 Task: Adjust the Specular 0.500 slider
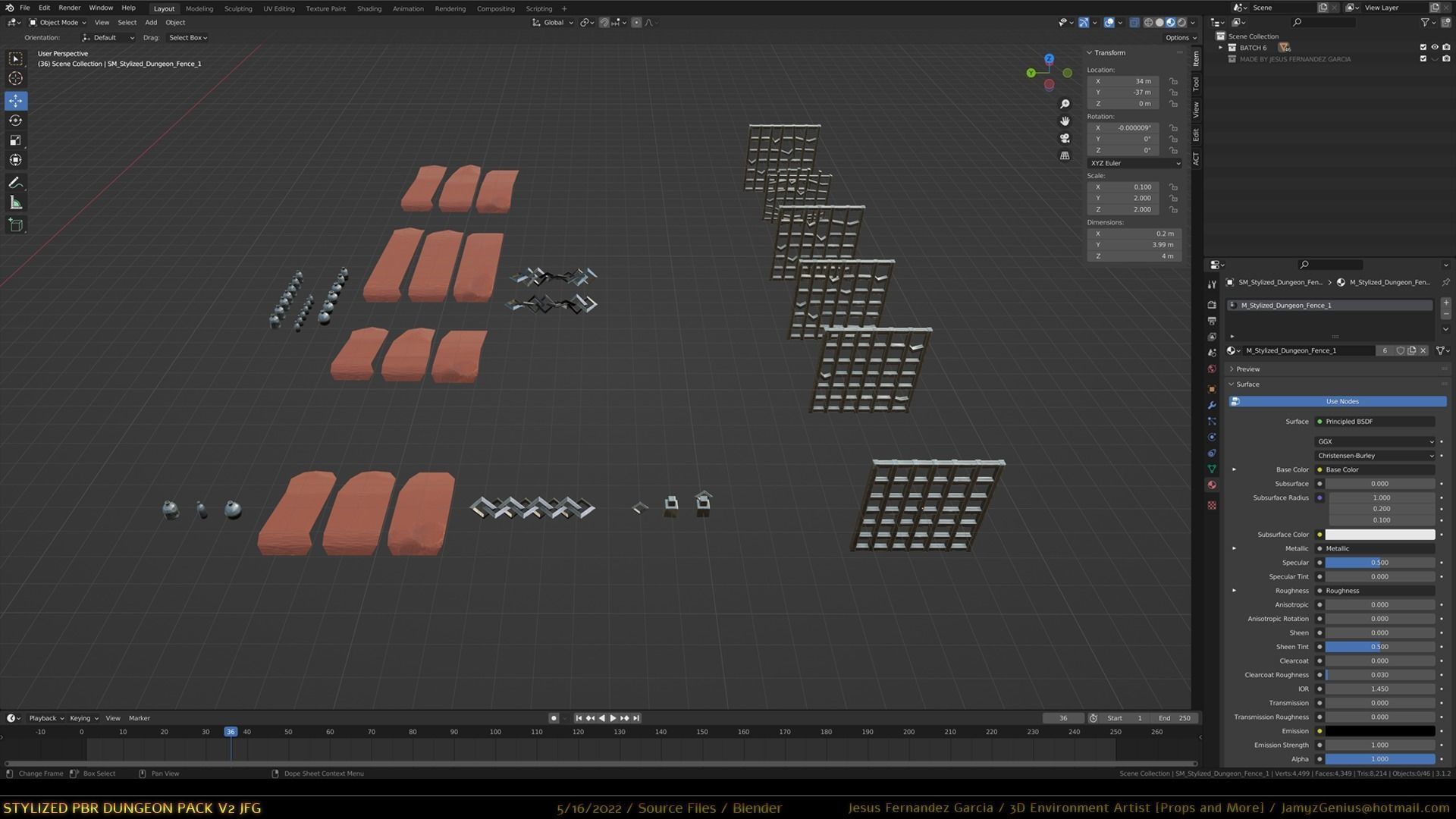click(x=1380, y=563)
